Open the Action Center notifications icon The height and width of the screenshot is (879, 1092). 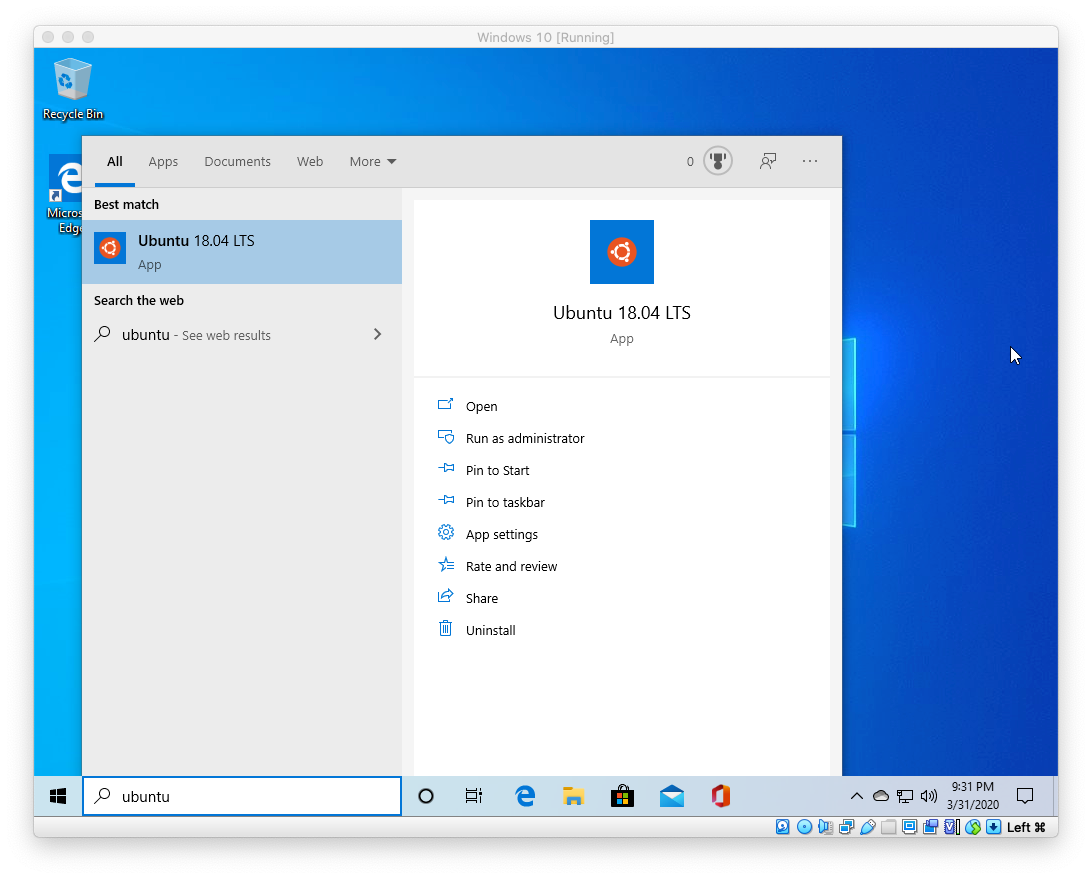(1024, 796)
